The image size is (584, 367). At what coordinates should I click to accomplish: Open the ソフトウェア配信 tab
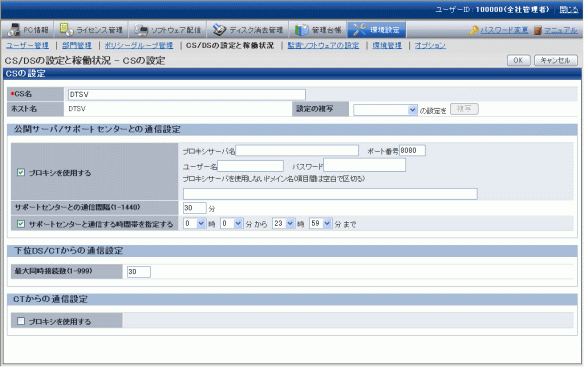(168, 29)
